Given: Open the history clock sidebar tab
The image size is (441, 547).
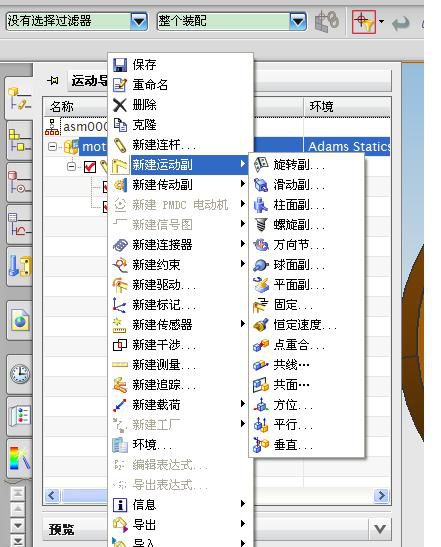Looking at the screenshot, I should pos(20,374).
